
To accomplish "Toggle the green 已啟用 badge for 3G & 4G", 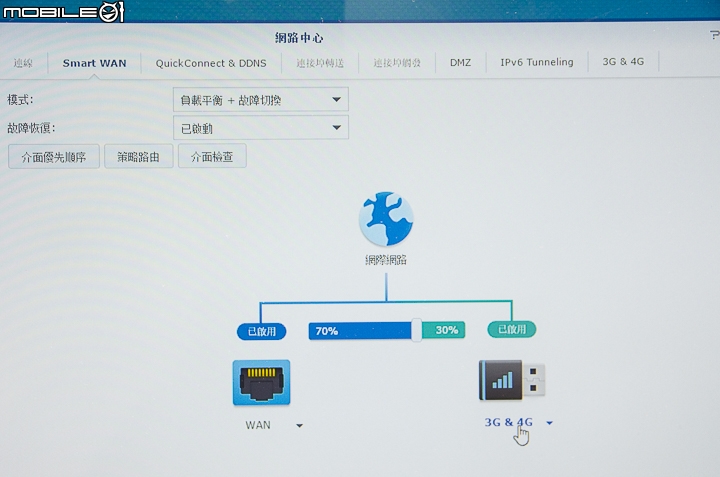I will pyautogui.click(x=512, y=329).
